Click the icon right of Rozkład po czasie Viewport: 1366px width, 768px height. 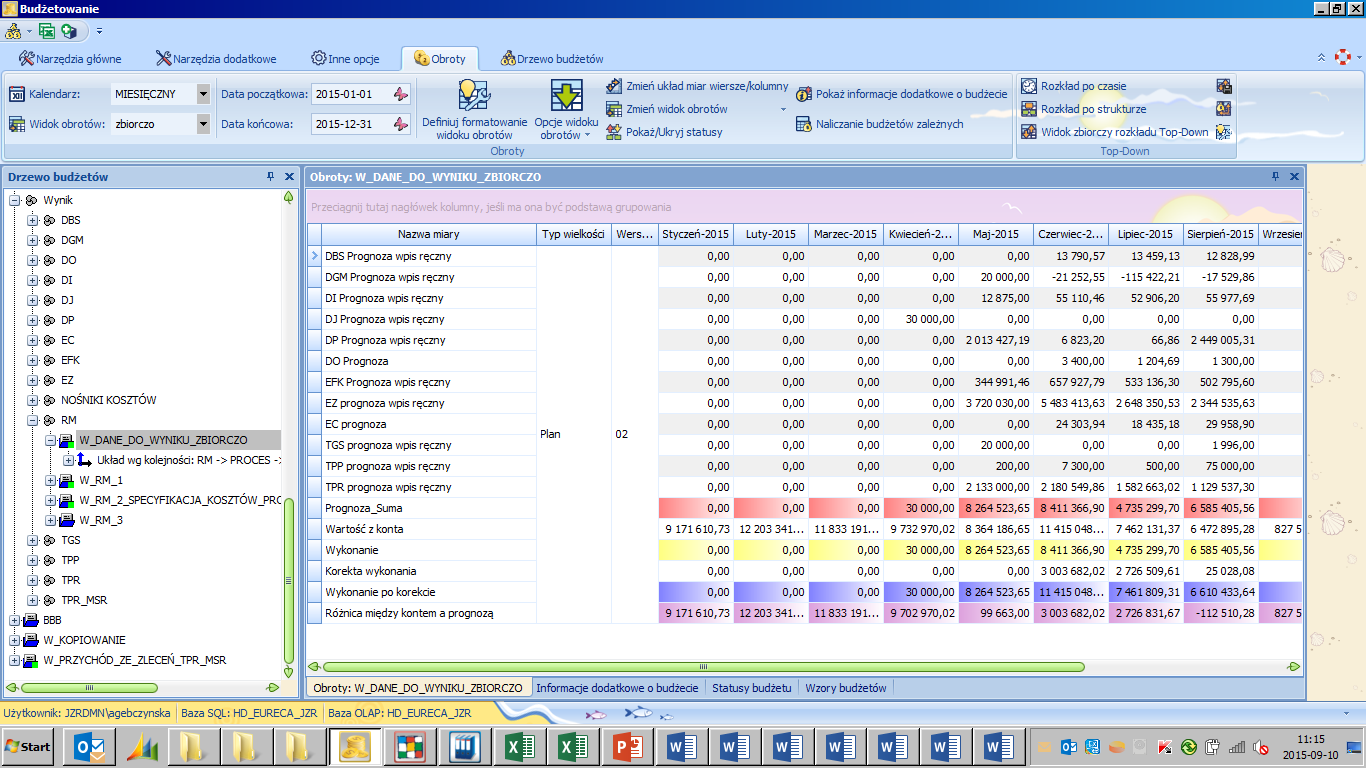point(1223,86)
